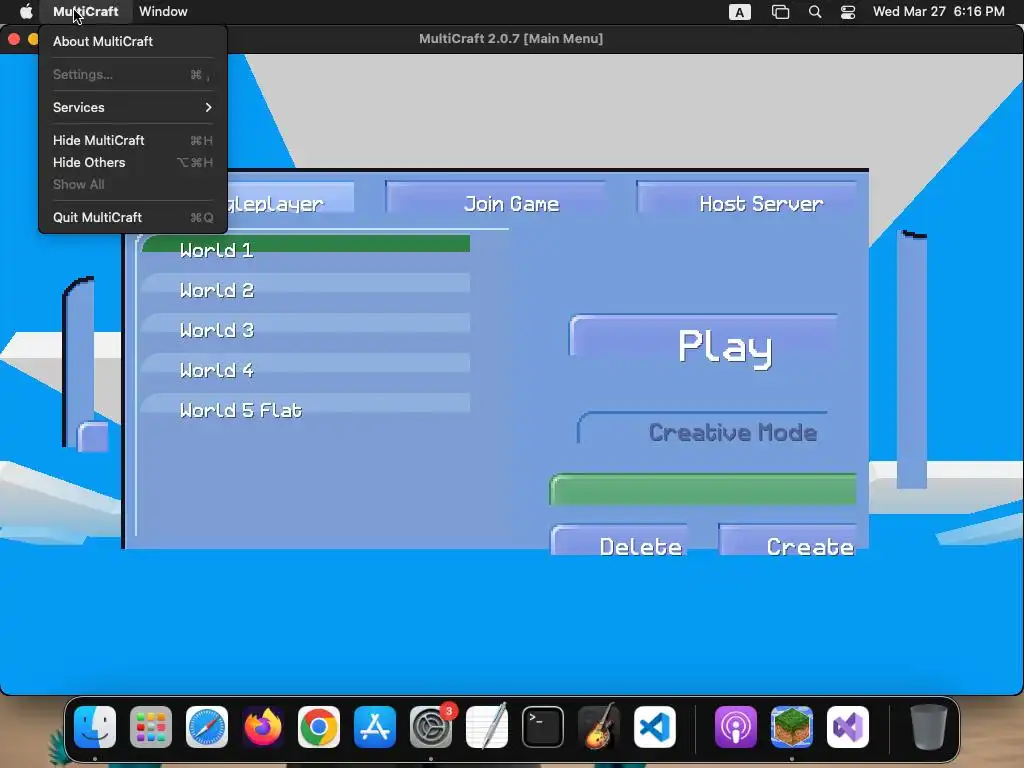This screenshot has height=768, width=1024.
Task: Open Visual Studio purple icon in dock
Action: [x=848, y=727]
